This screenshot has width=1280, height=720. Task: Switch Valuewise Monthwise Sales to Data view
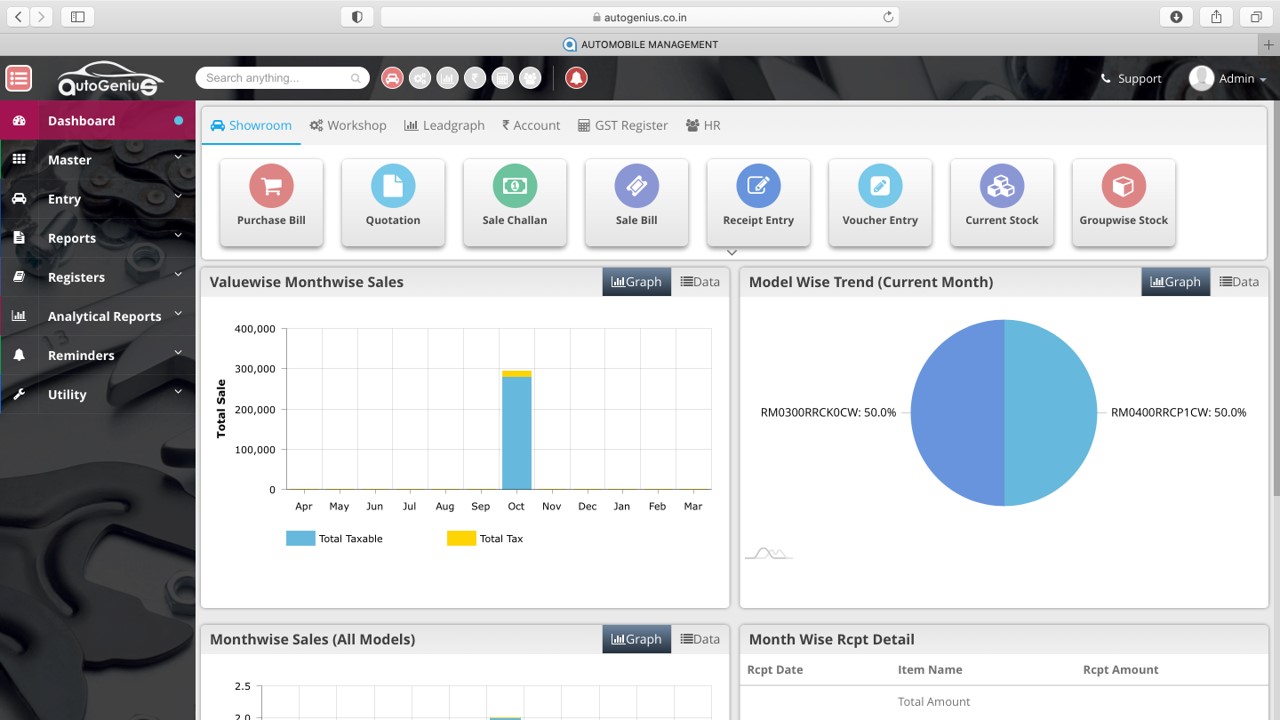[700, 282]
